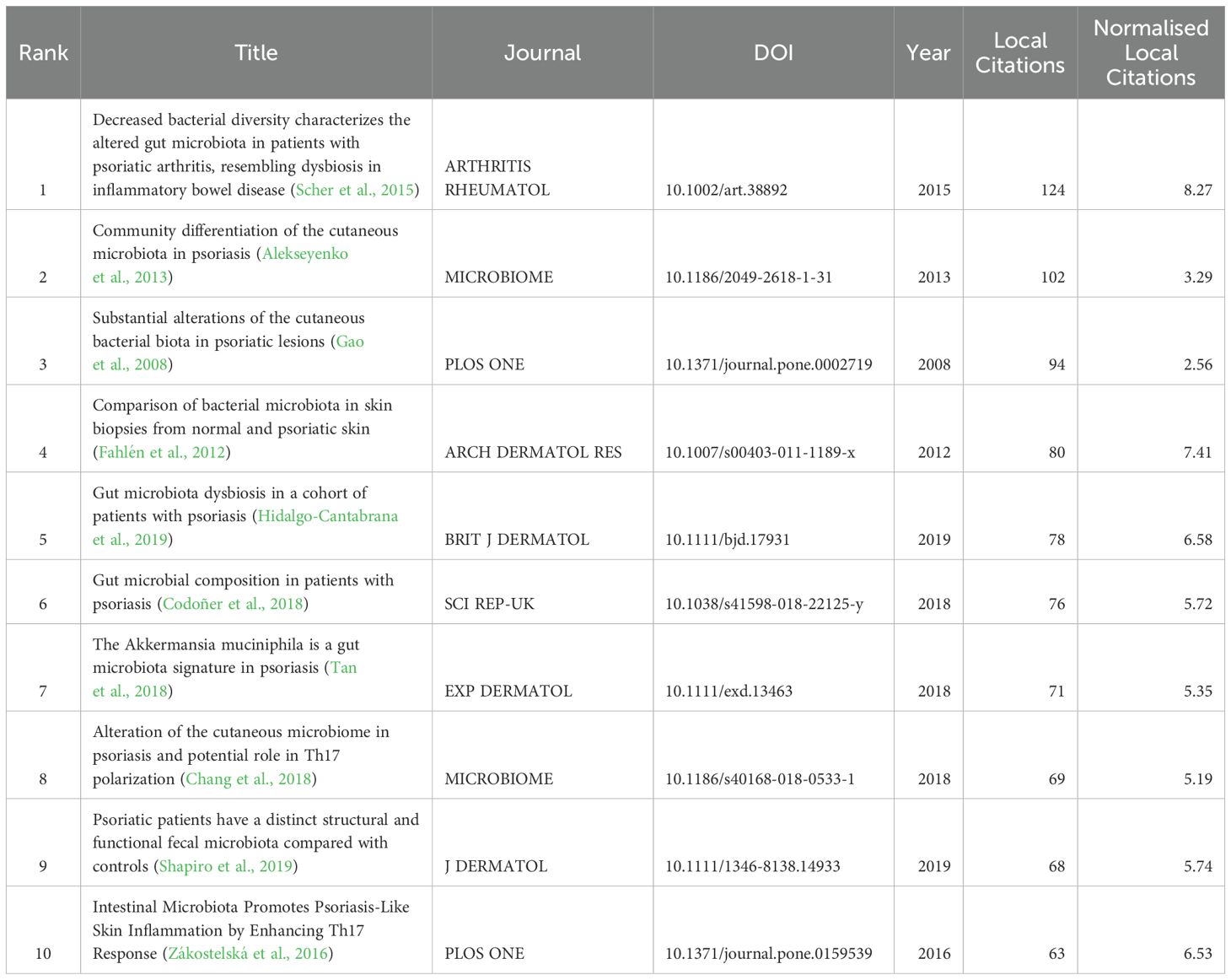Open the Zákostelská et al., 2016 citation
Screen dimensions: 1231x980
[x=248, y=954]
